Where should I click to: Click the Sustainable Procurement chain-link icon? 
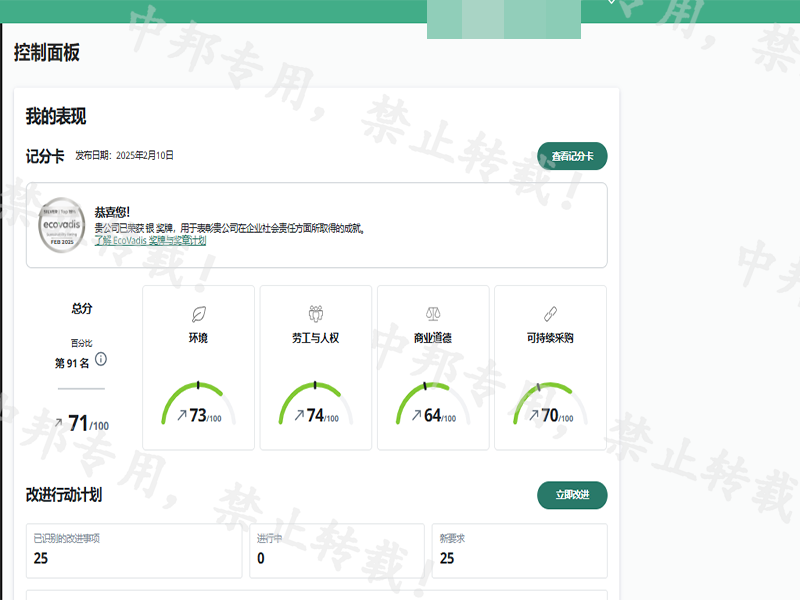[550, 314]
